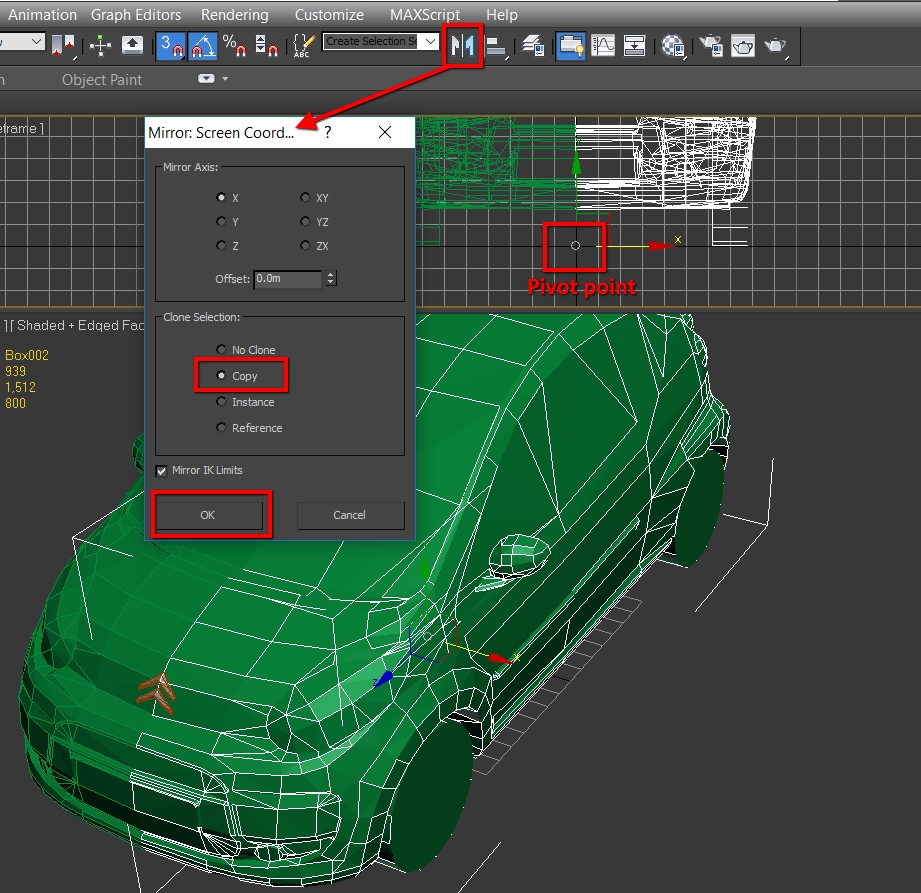Viewport: 921px width, 893px height.
Task: Cancel the Mirror dialog
Action: [350, 515]
